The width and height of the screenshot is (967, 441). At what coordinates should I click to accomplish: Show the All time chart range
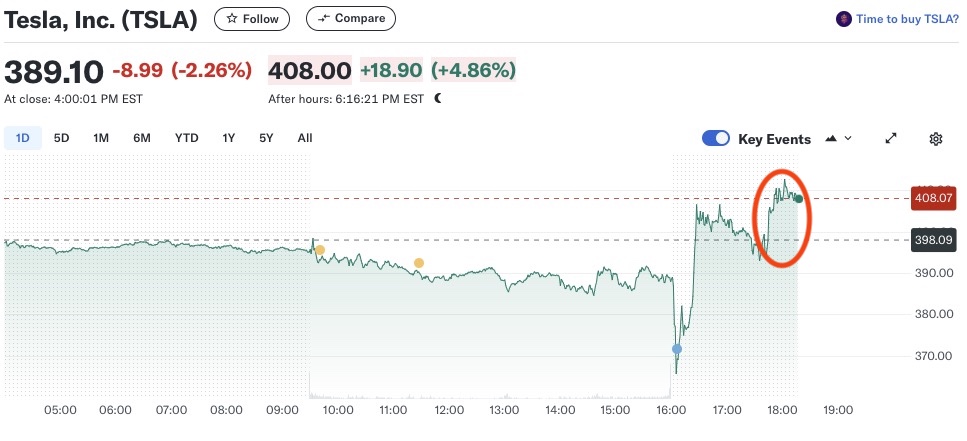[x=305, y=138]
